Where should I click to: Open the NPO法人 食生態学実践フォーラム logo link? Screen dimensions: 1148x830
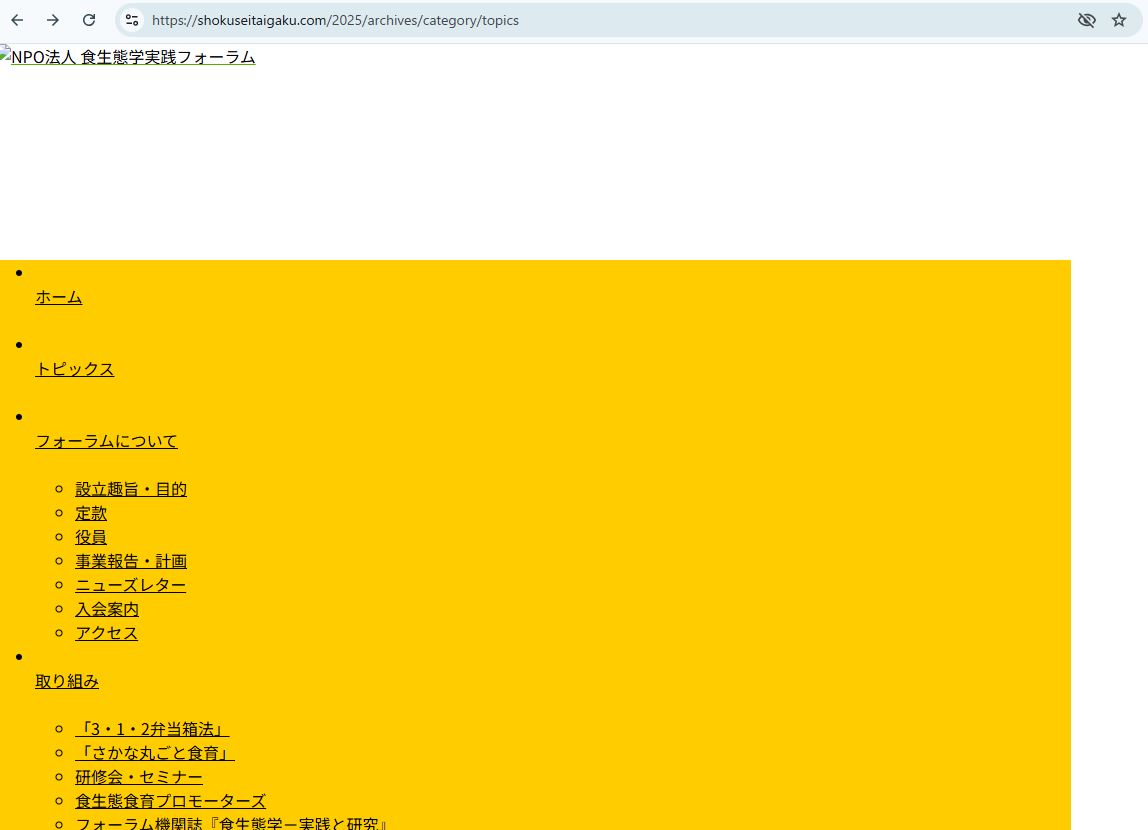point(128,58)
